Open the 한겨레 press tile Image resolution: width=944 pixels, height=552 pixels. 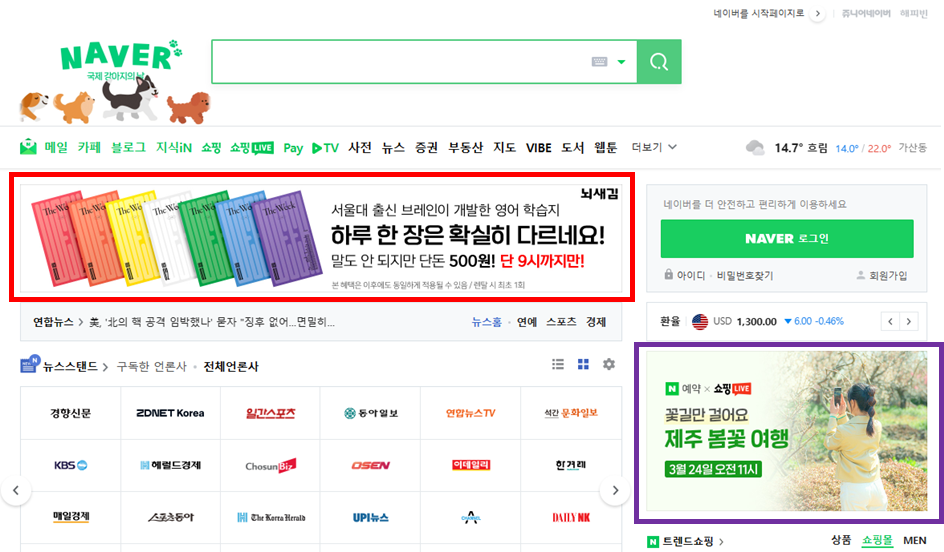[571, 465]
